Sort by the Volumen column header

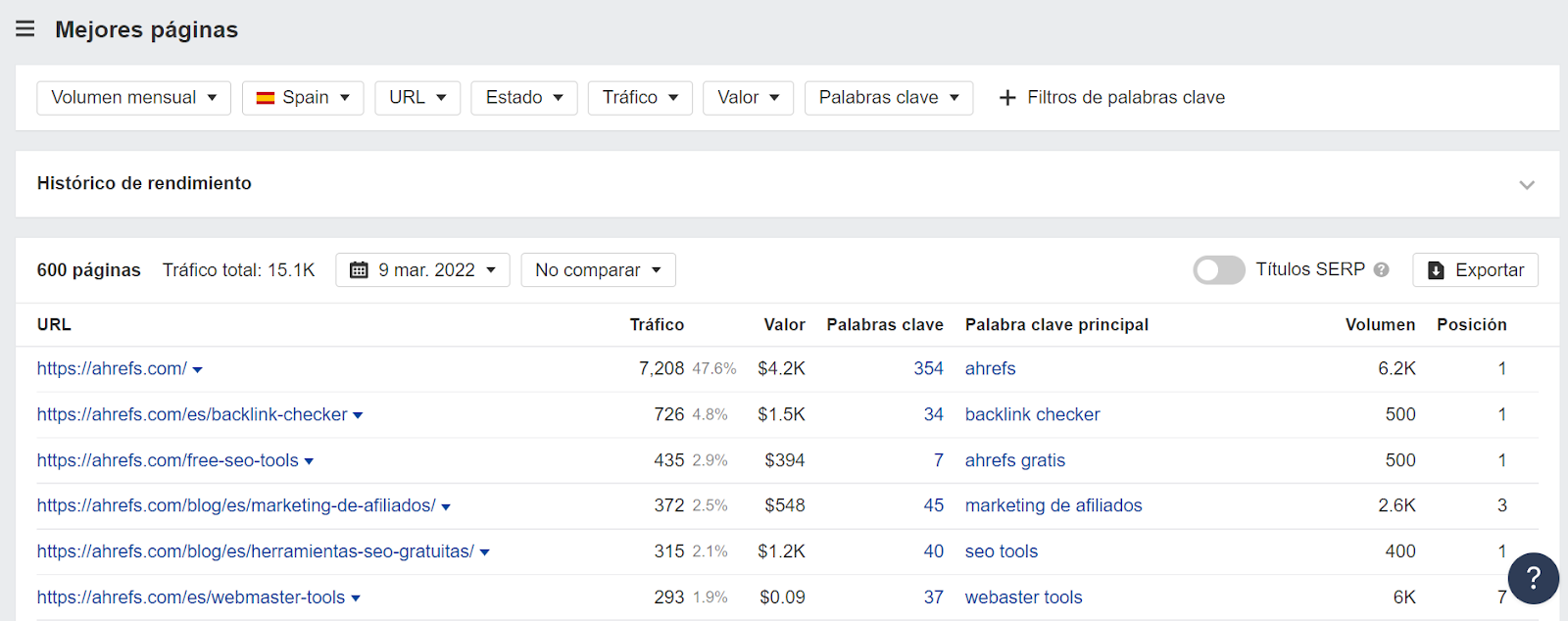tap(1380, 325)
